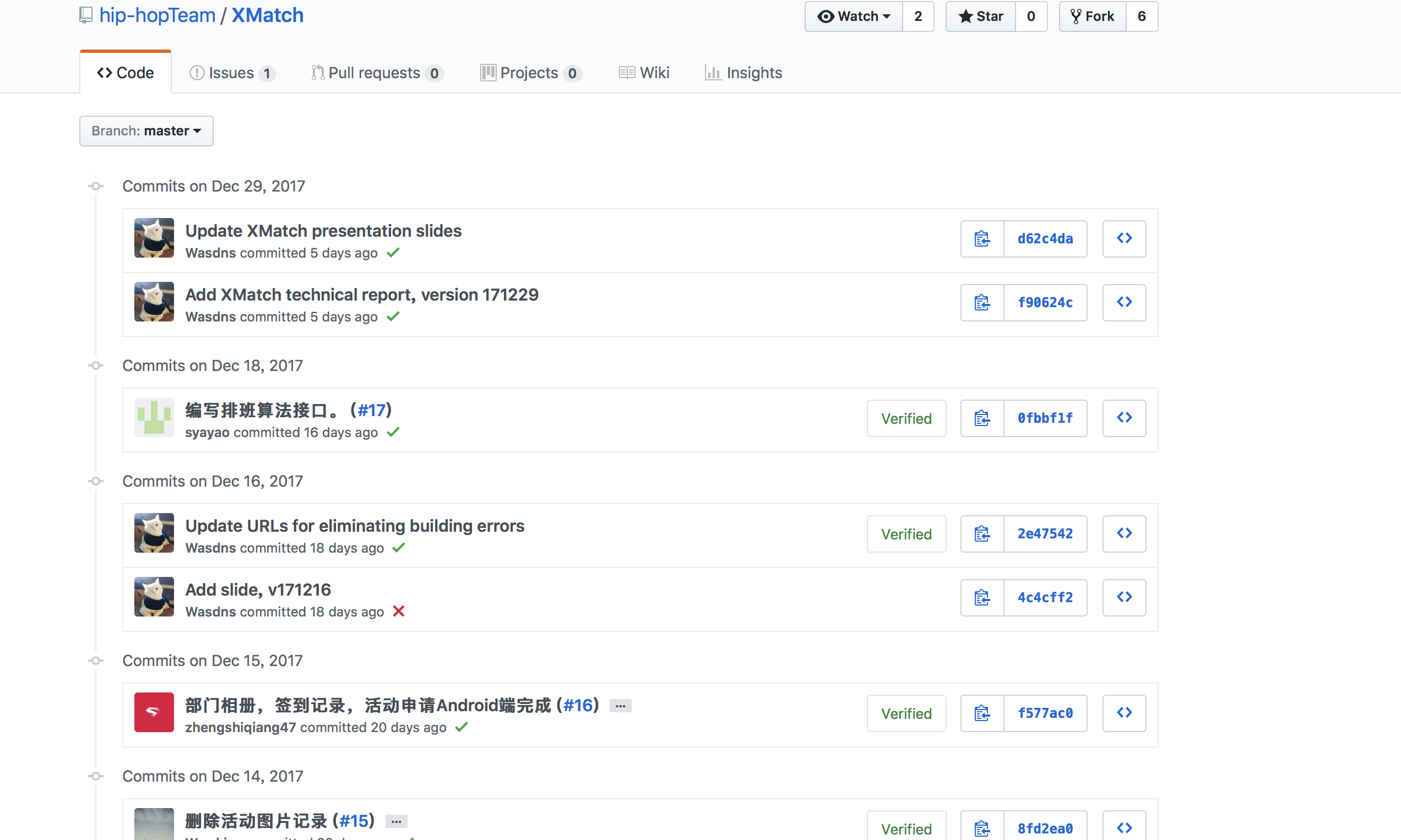View green check status for presentation slides commit
Screen dimensions: 1401x840
tap(394, 253)
